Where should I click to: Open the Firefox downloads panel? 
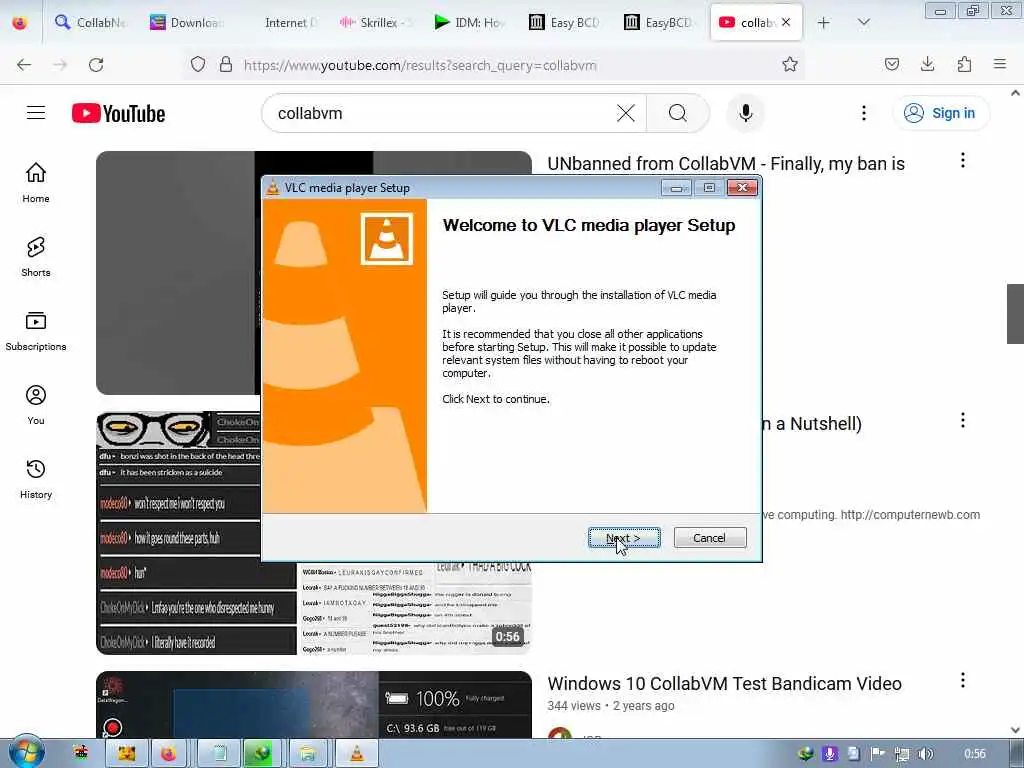pyautogui.click(x=927, y=65)
